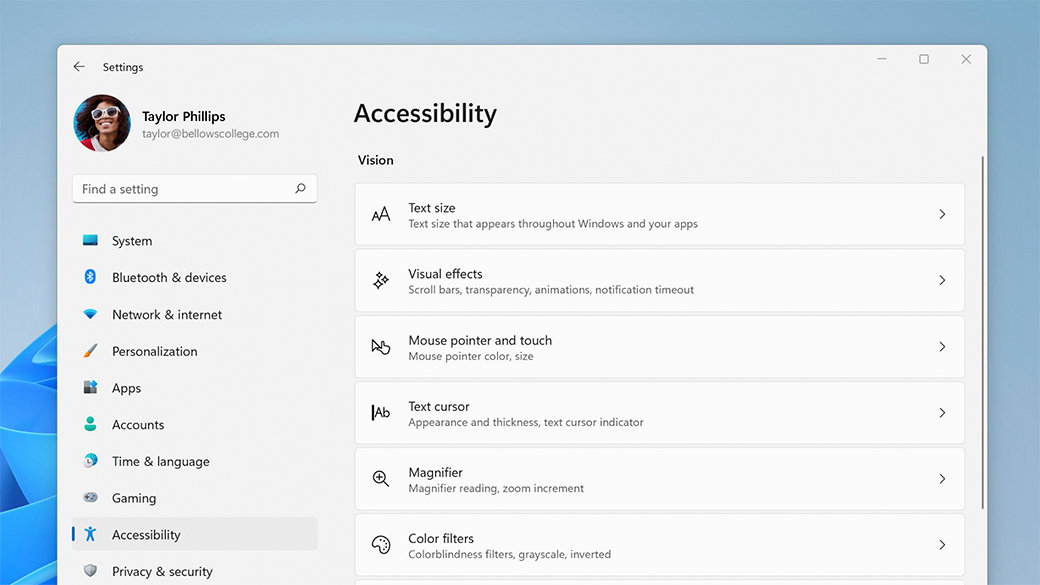This screenshot has width=1040, height=585.
Task: Select Accessibility in sidebar
Action: click(x=194, y=534)
